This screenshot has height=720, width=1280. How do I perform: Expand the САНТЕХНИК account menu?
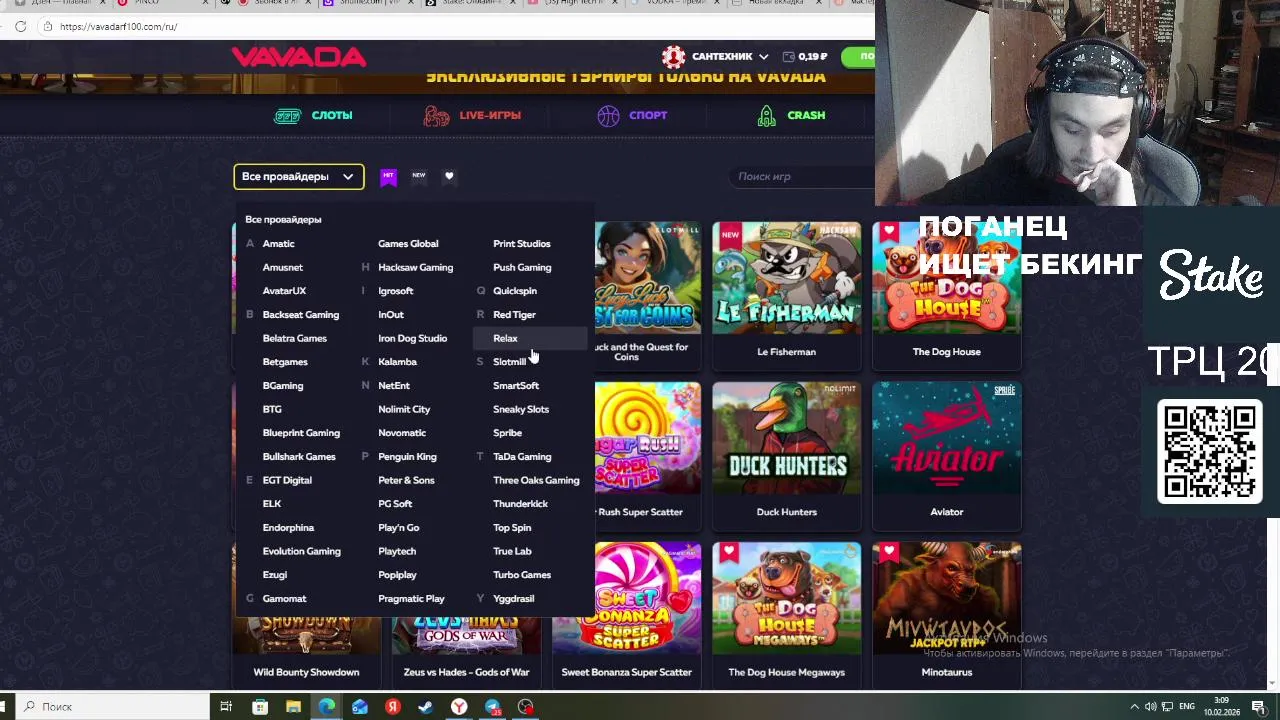tap(730, 57)
